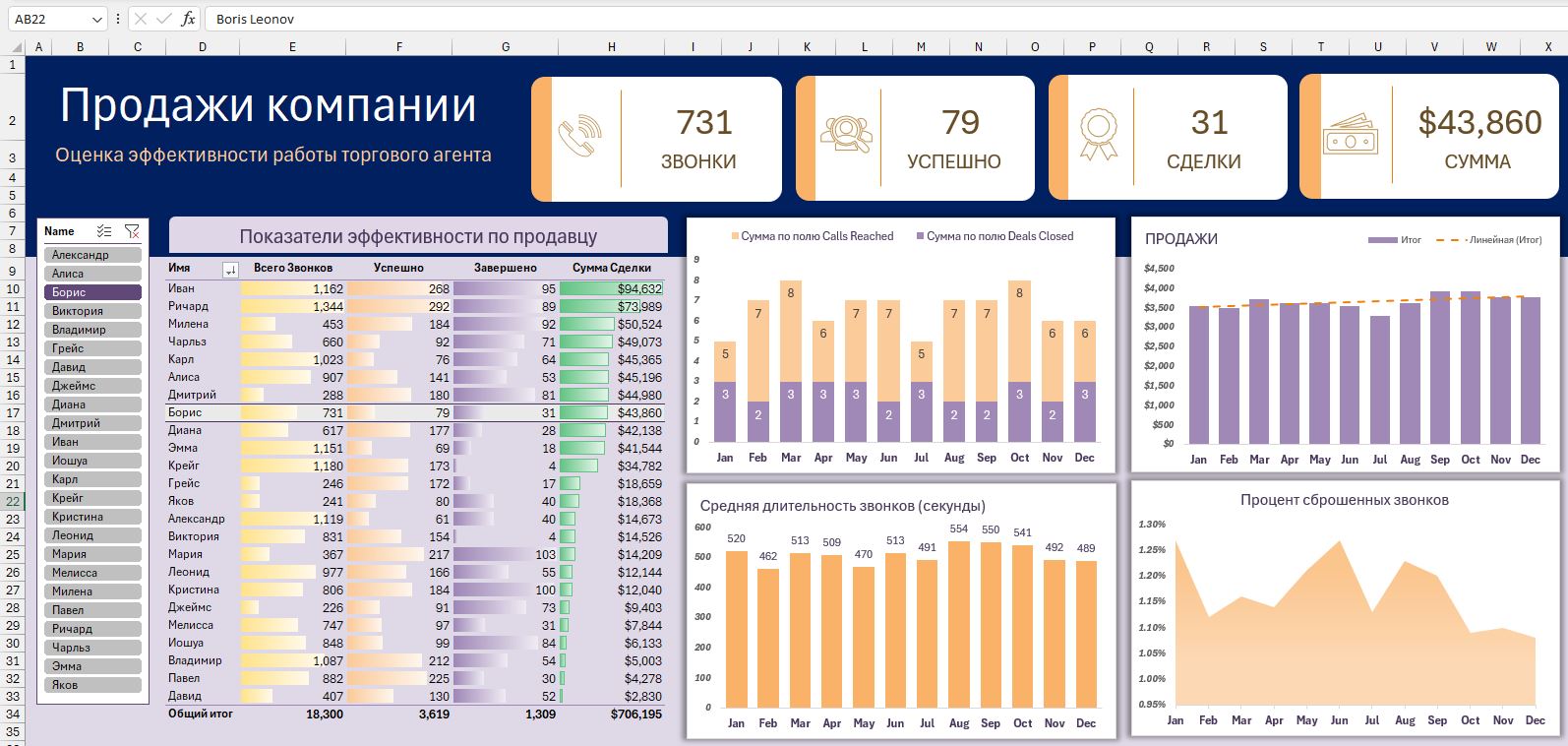Select Мелисса in the Name slicer
The height and width of the screenshot is (746, 1568).
pos(92,573)
